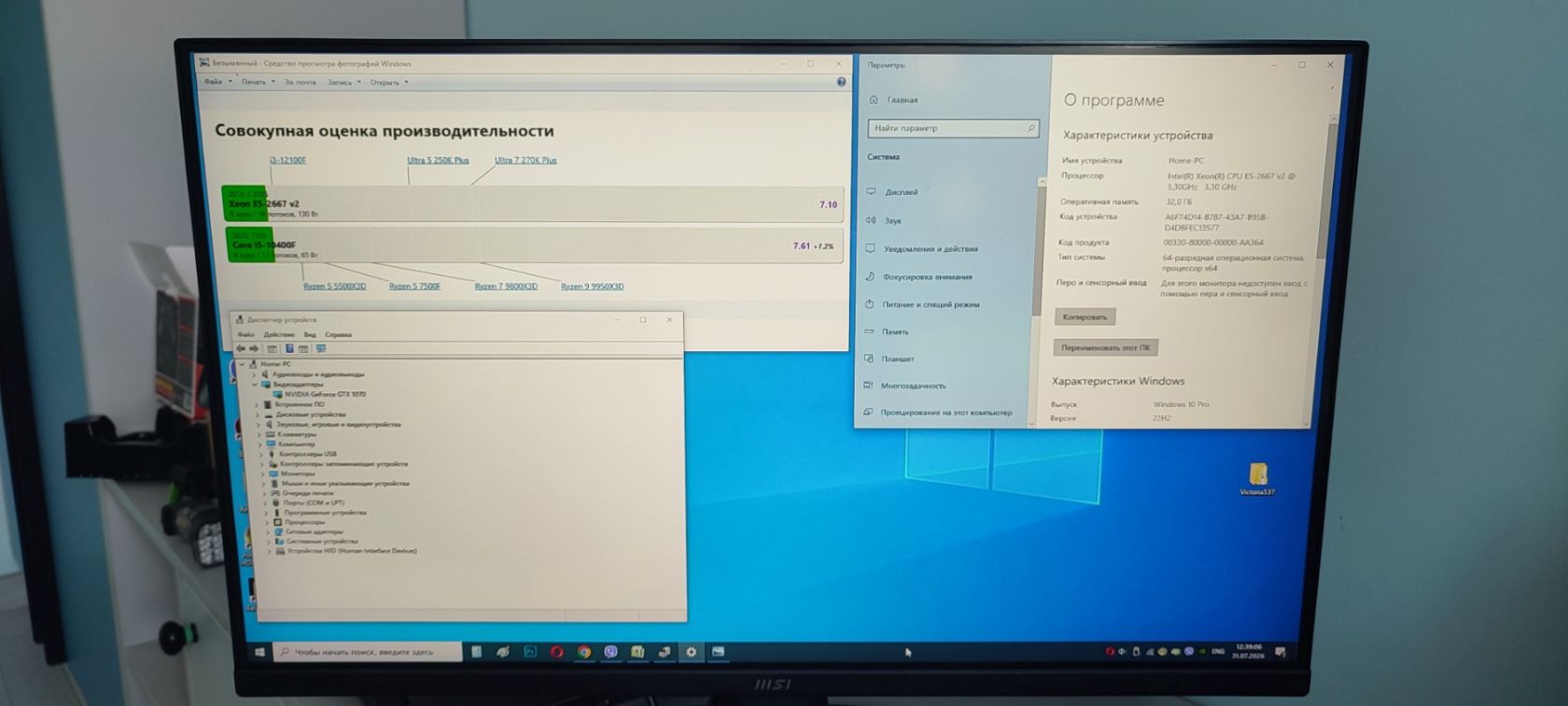Click the monitor scan icon in Device Manager toolbar

tap(321, 348)
